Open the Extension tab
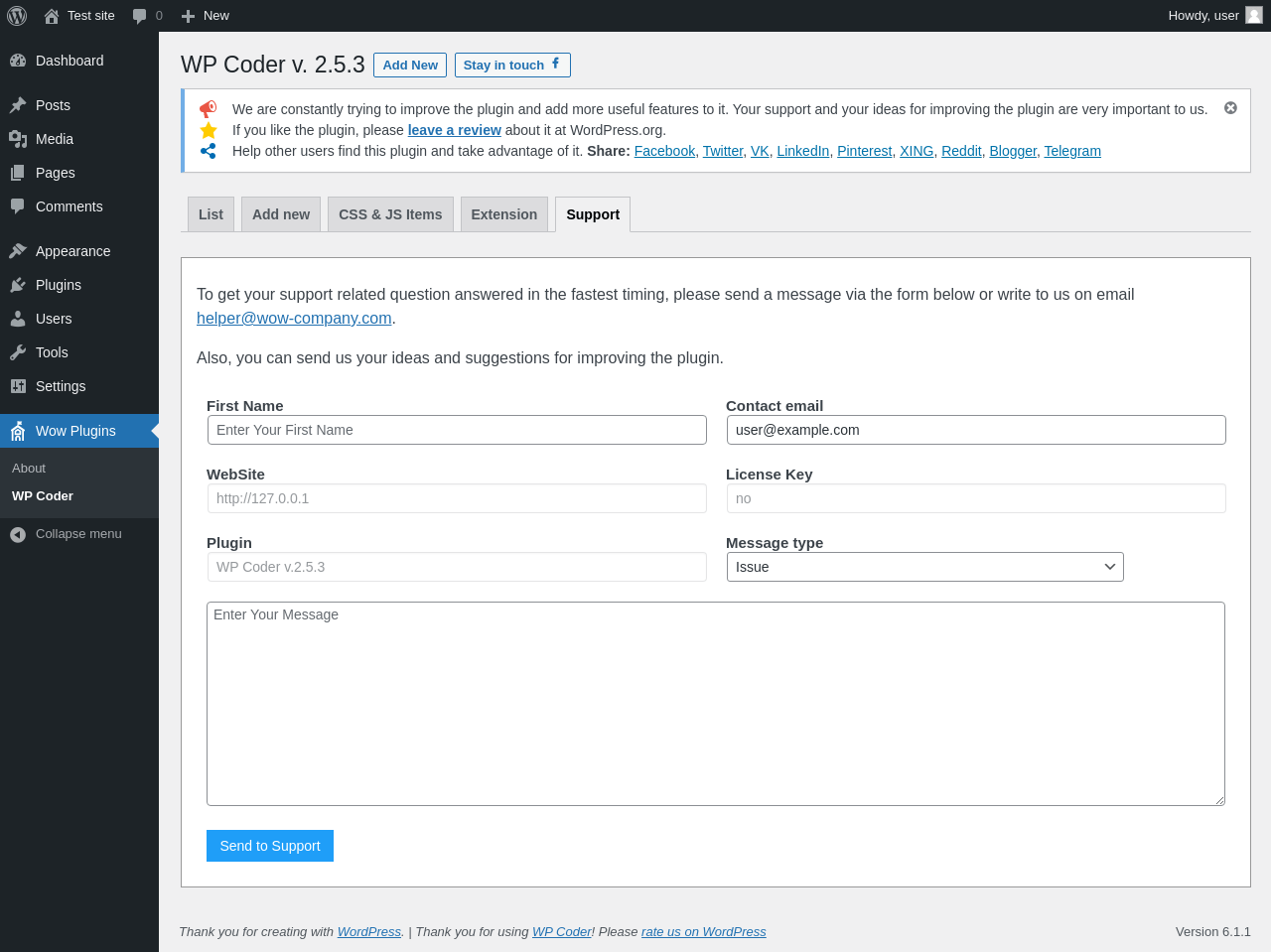 [x=504, y=214]
